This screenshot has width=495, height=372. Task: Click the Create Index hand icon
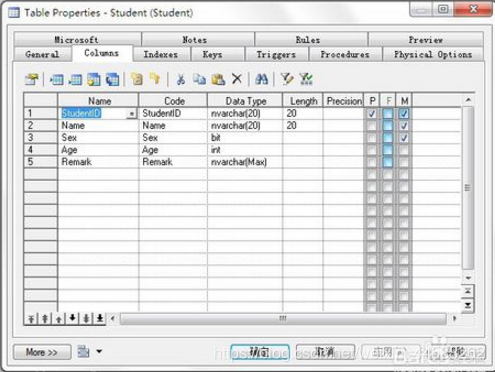(155, 79)
